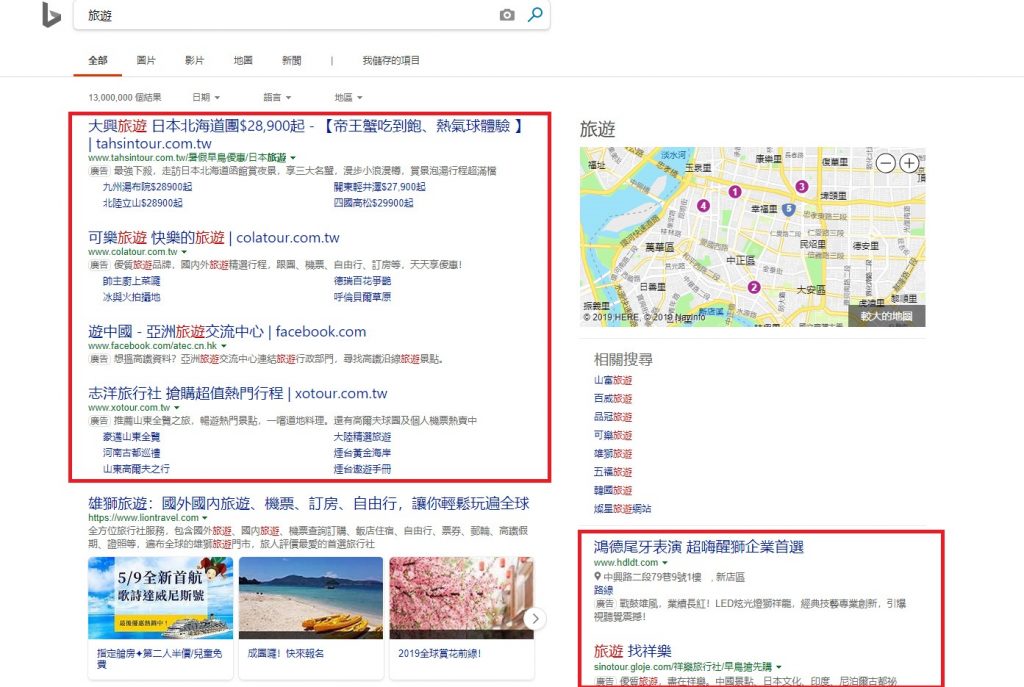
Task: Open the 旅遊 找祥樂 ad title
Action: [632, 651]
